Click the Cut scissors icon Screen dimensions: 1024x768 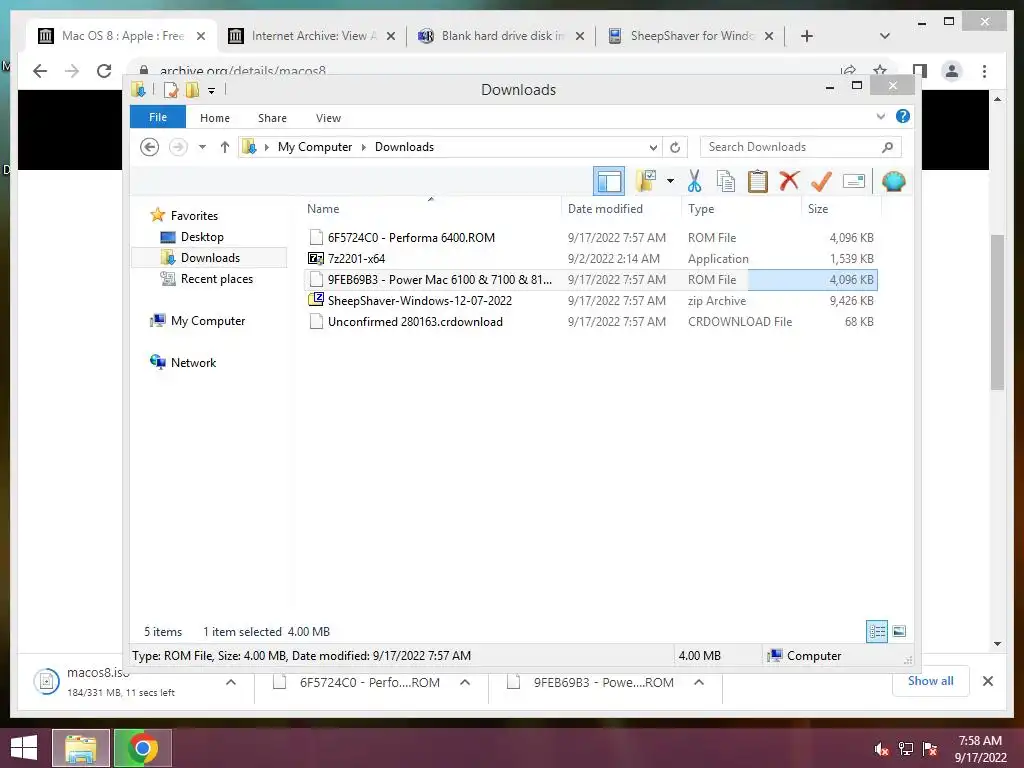pos(694,181)
